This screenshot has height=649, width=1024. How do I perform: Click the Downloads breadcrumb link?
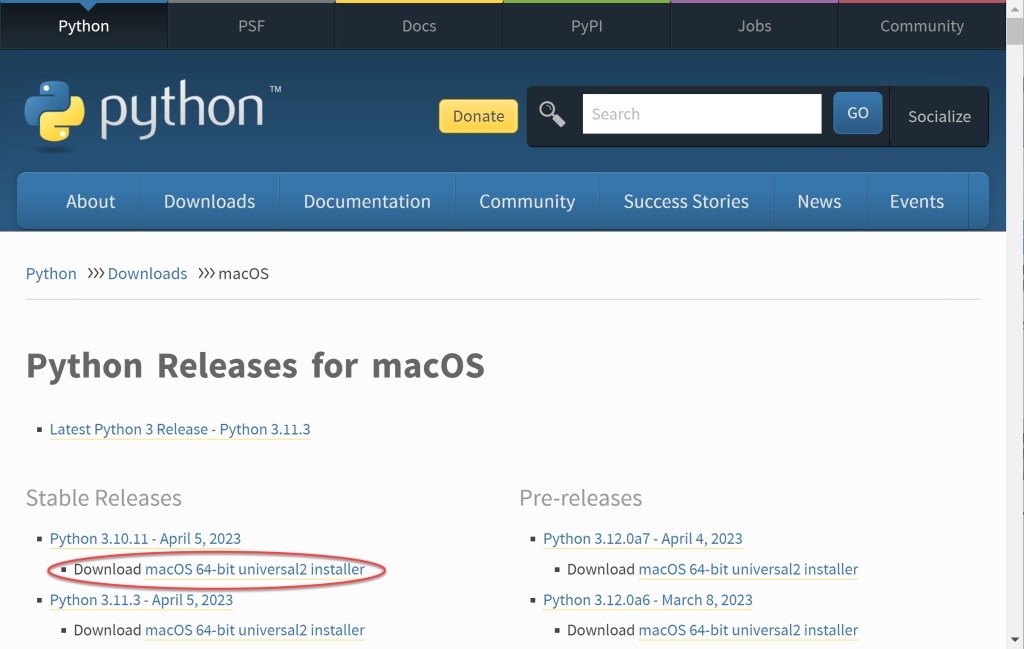(147, 273)
